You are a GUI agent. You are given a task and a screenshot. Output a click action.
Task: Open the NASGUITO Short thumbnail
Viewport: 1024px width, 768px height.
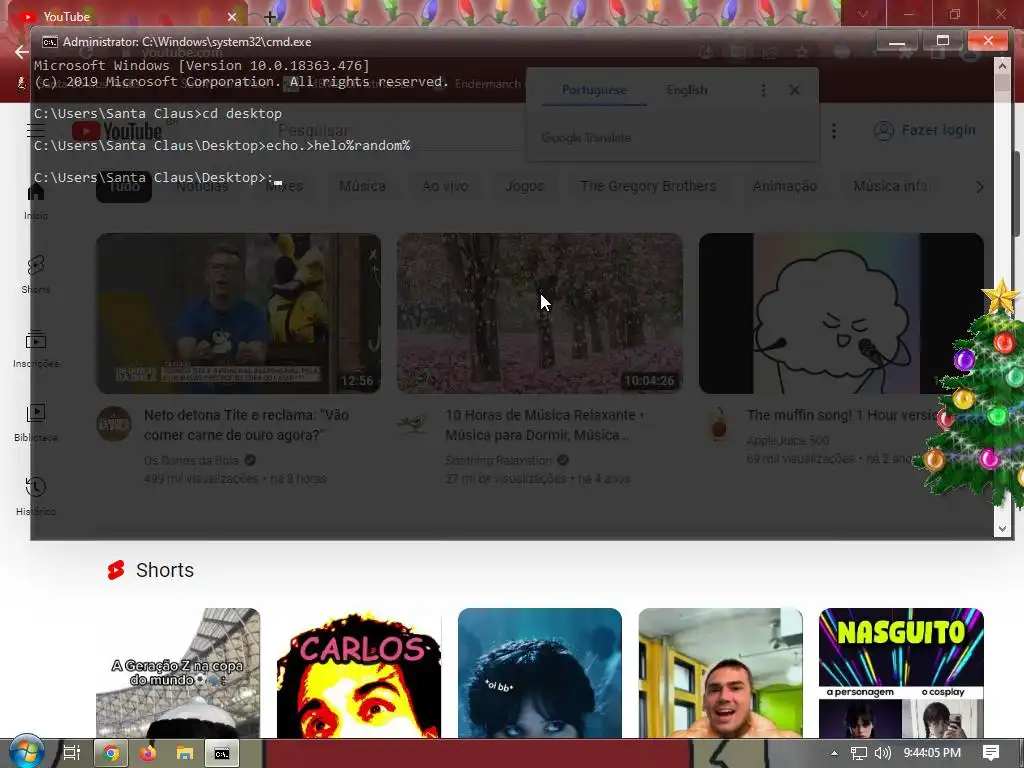click(x=901, y=673)
